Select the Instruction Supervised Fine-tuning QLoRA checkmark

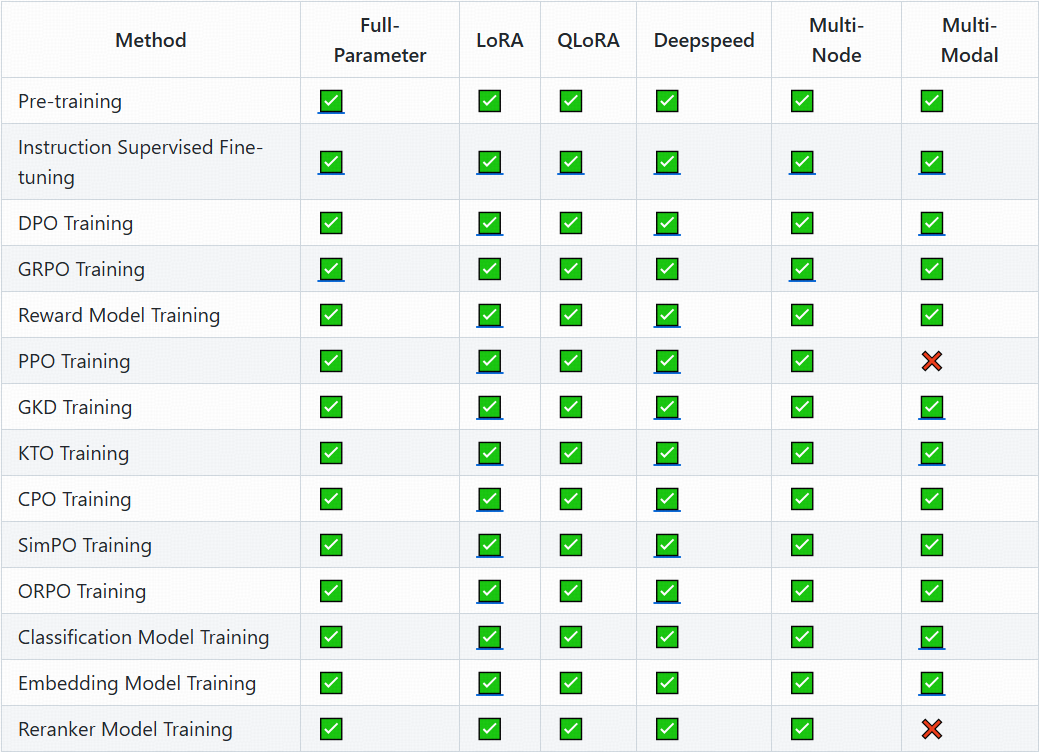[571, 162]
